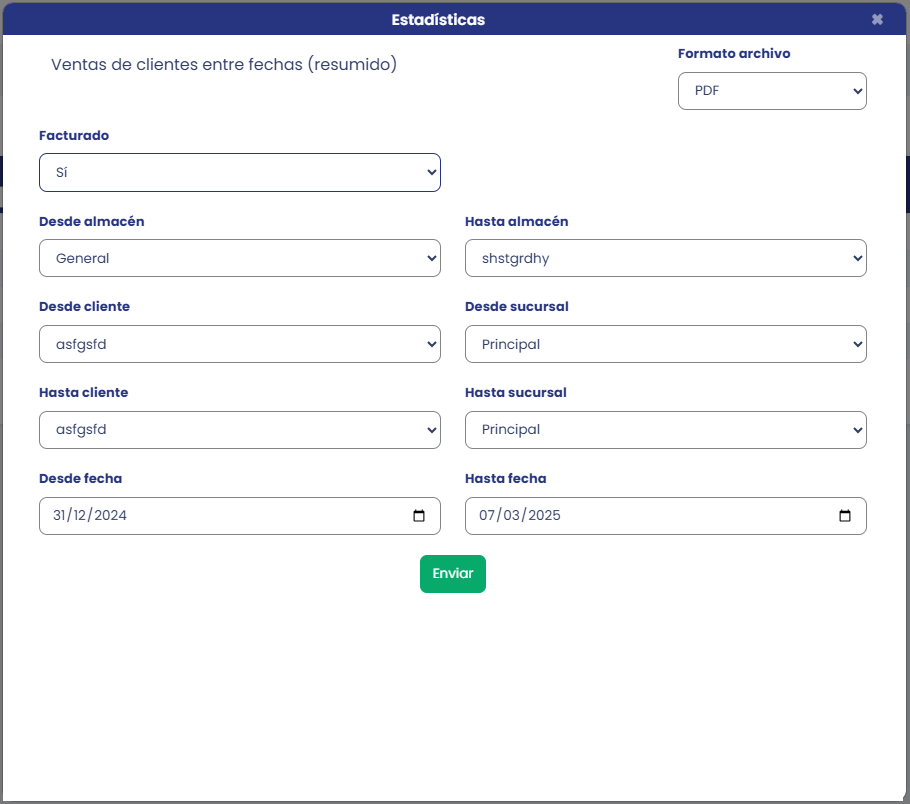The image size is (910, 804).
Task: Click the Hasta sucursal label
Action: coord(515,392)
